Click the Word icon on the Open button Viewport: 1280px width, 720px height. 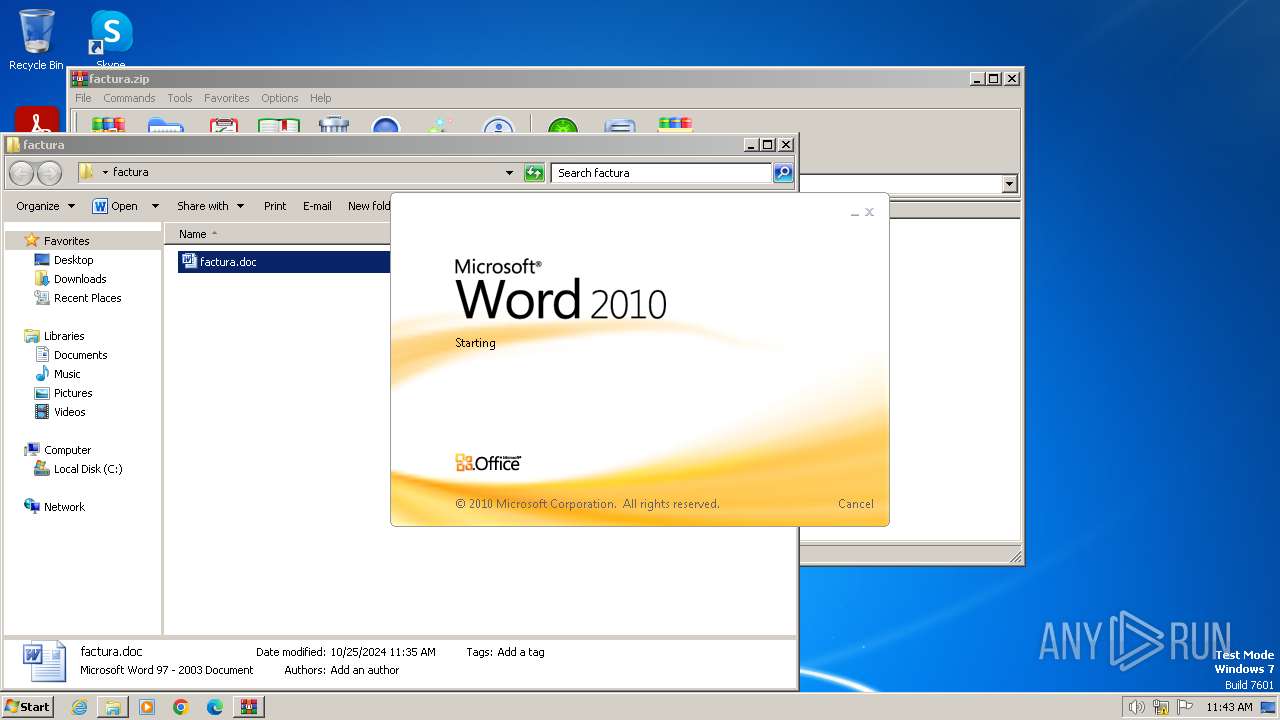click(100, 206)
